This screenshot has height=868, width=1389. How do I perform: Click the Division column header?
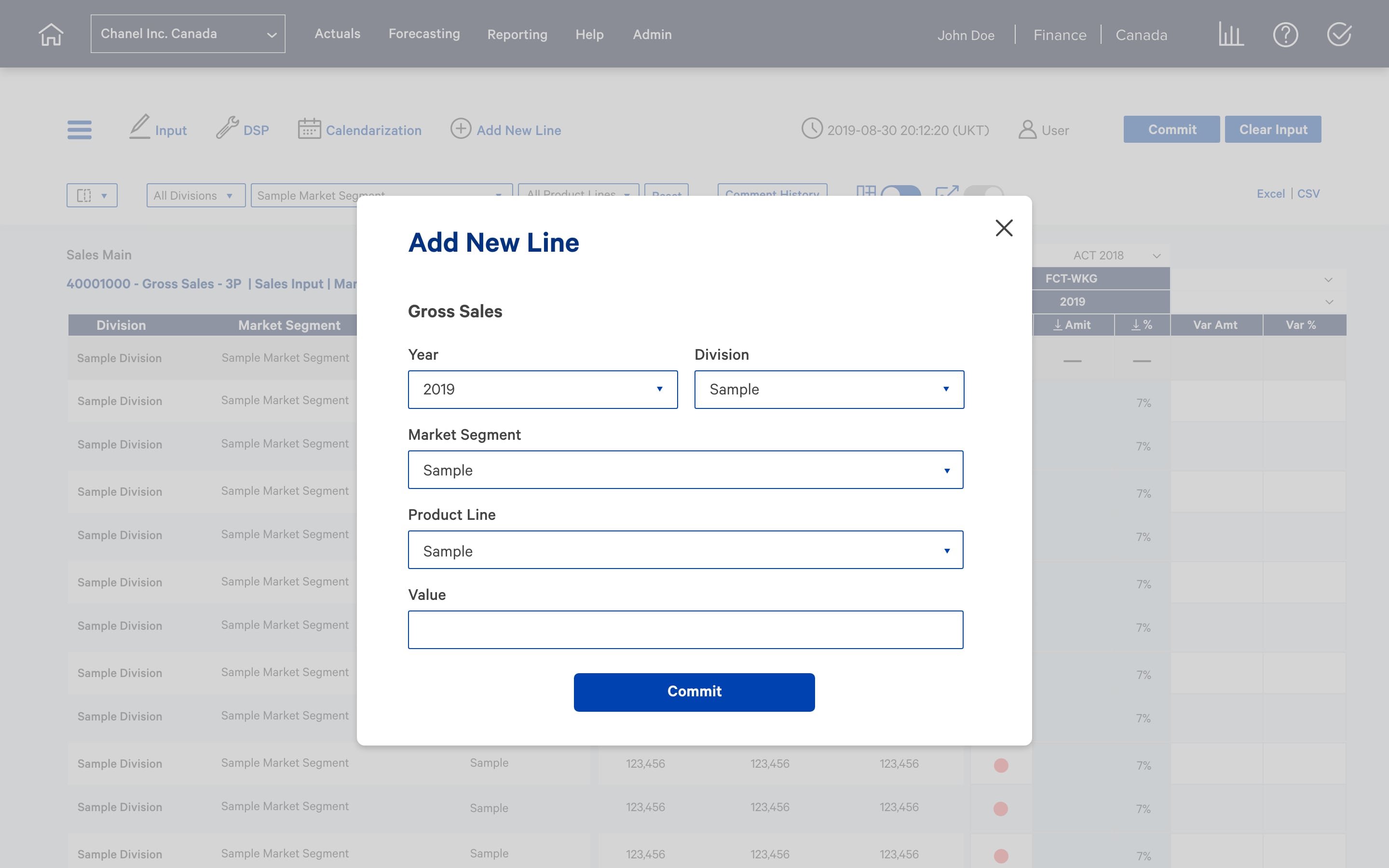tap(121, 325)
